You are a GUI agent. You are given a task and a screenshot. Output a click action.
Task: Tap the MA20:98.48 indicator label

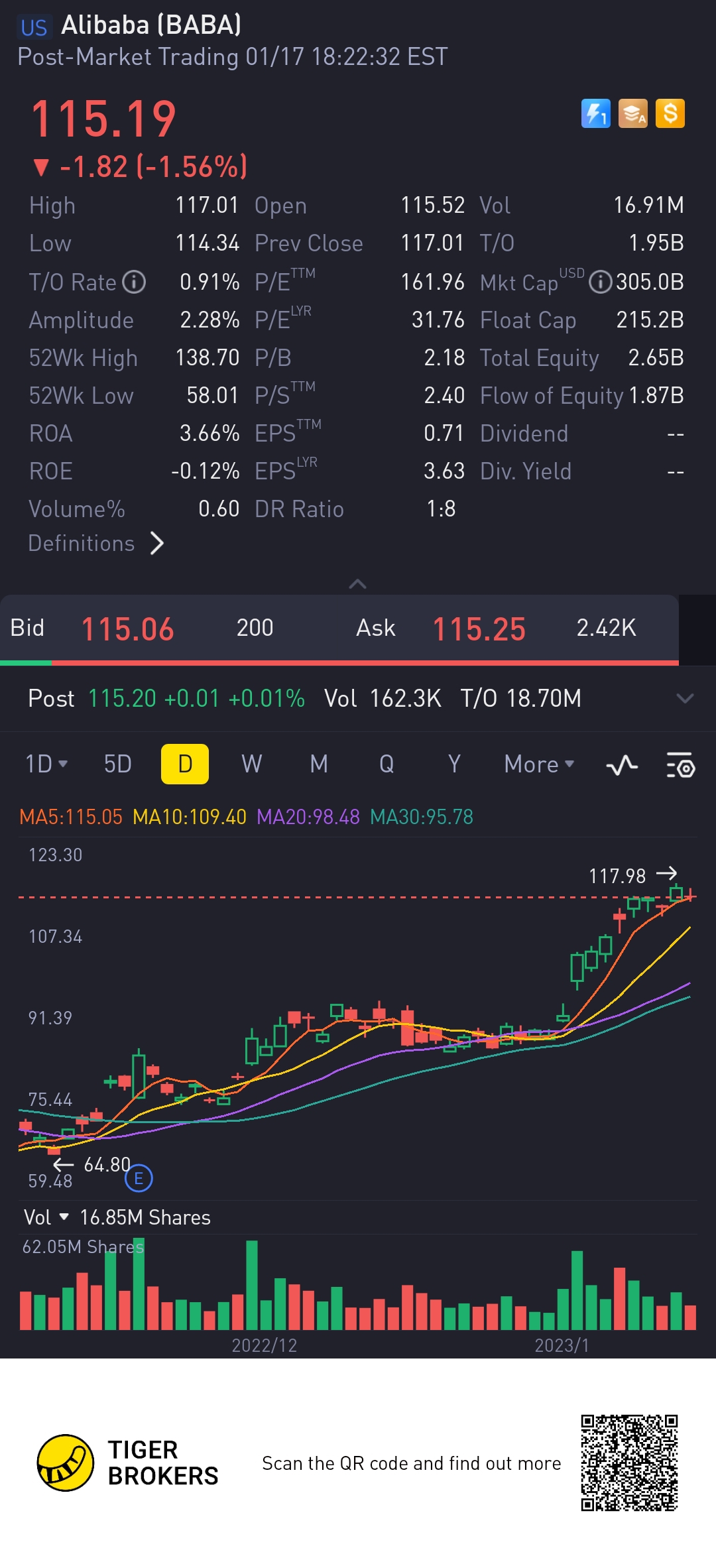[x=308, y=817]
